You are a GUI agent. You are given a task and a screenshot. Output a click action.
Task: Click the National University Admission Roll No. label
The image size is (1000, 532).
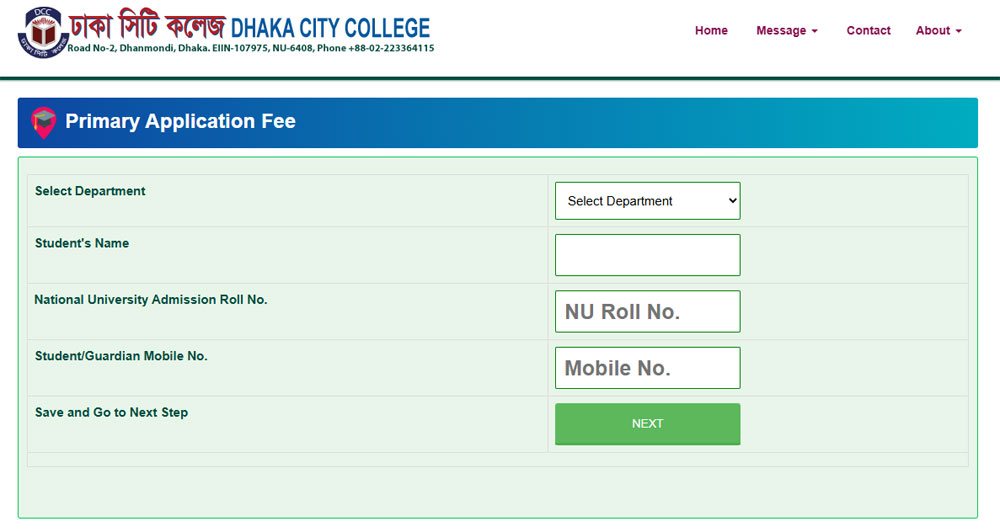pos(151,299)
